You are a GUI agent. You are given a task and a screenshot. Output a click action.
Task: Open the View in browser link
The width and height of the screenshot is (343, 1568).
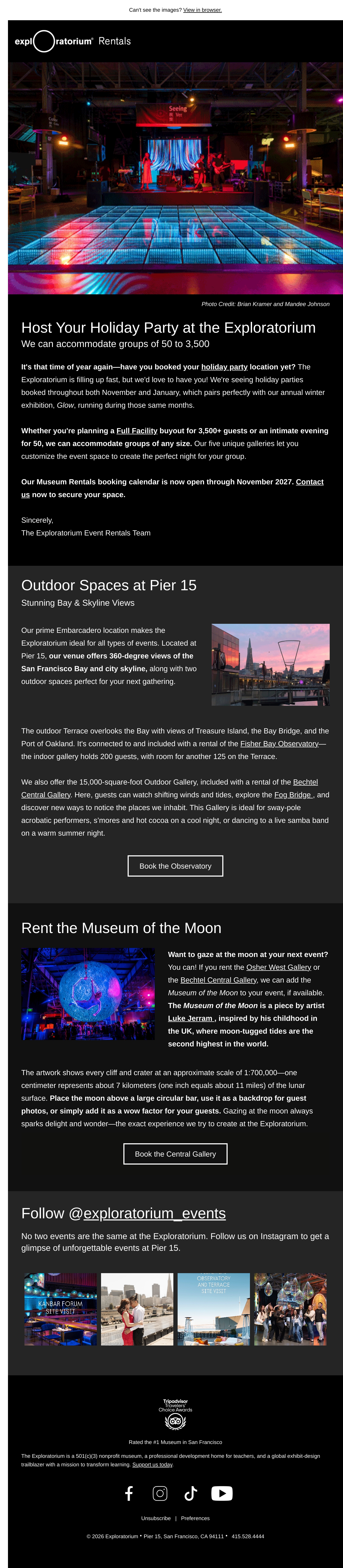[203, 10]
